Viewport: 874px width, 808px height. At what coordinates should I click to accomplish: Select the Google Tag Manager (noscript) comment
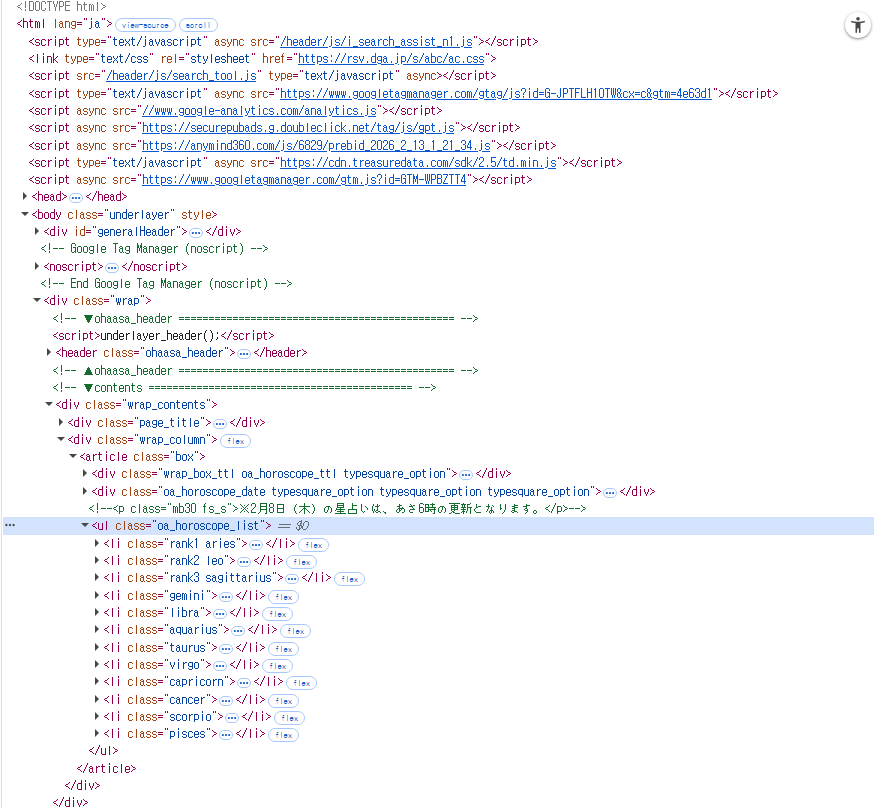click(154, 249)
